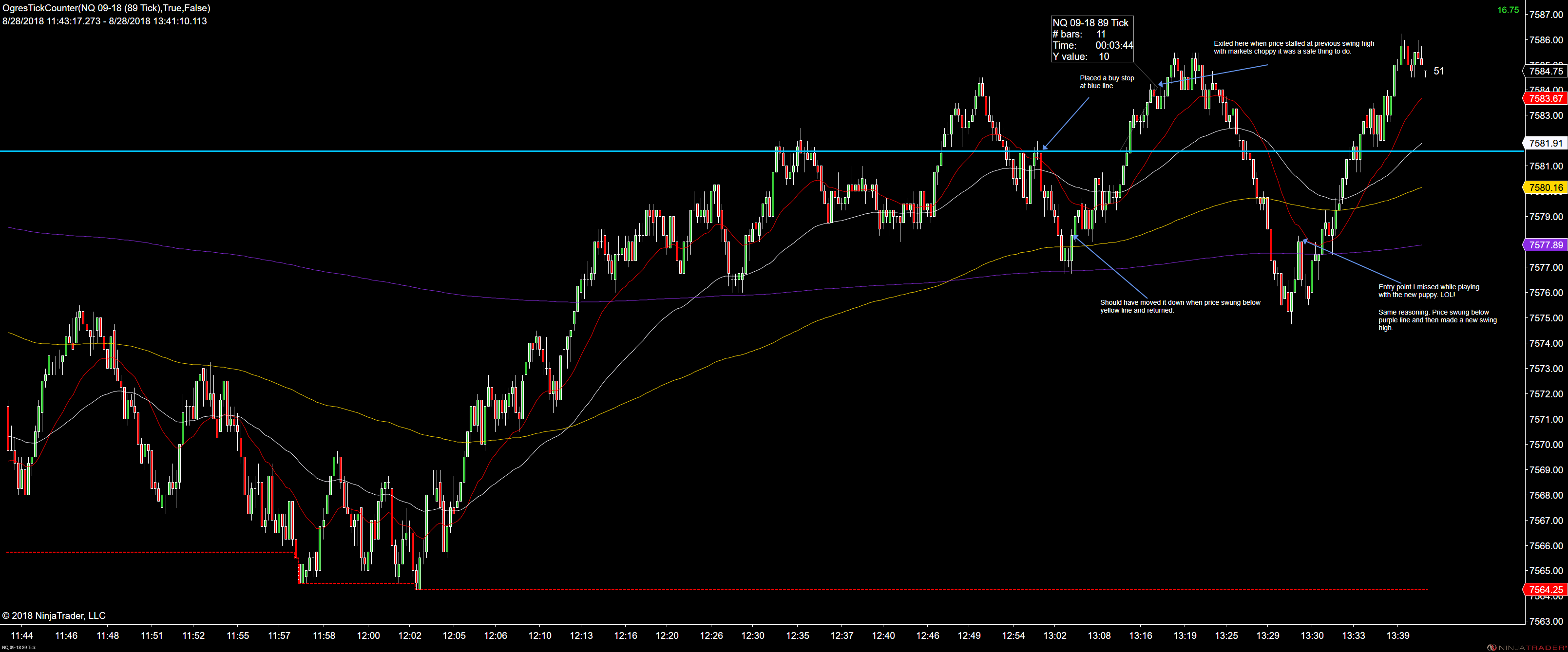Screen dimensions: 1568x652
Task: Click the 7568.00 price axis label
Action: click(1546, 495)
